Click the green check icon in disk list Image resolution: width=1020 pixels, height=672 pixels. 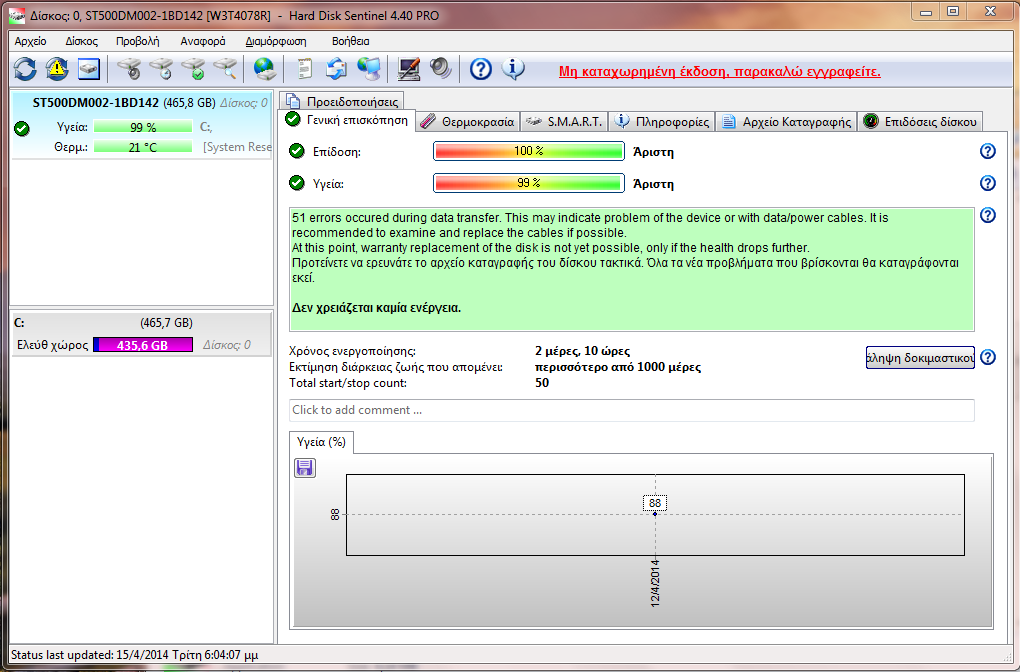[x=22, y=128]
